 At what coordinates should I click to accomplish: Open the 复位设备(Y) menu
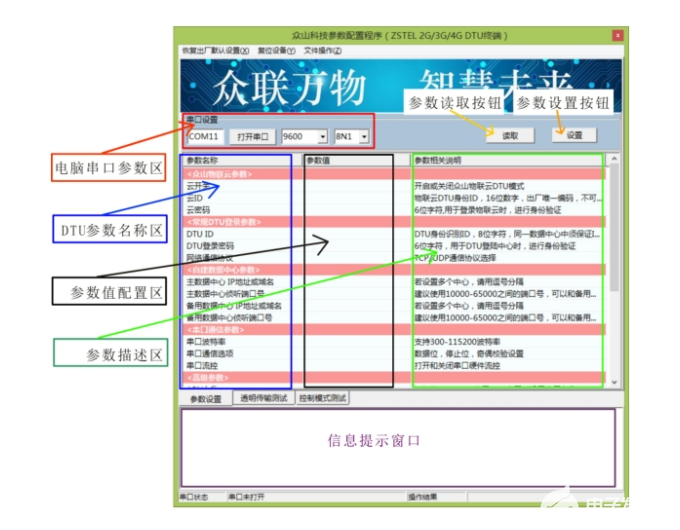pos(276,51)
